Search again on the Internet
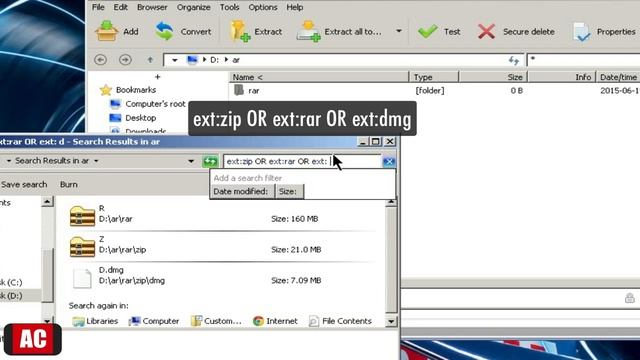The height and width of the screenshot is (360, 640). click(x=275, y=321)
